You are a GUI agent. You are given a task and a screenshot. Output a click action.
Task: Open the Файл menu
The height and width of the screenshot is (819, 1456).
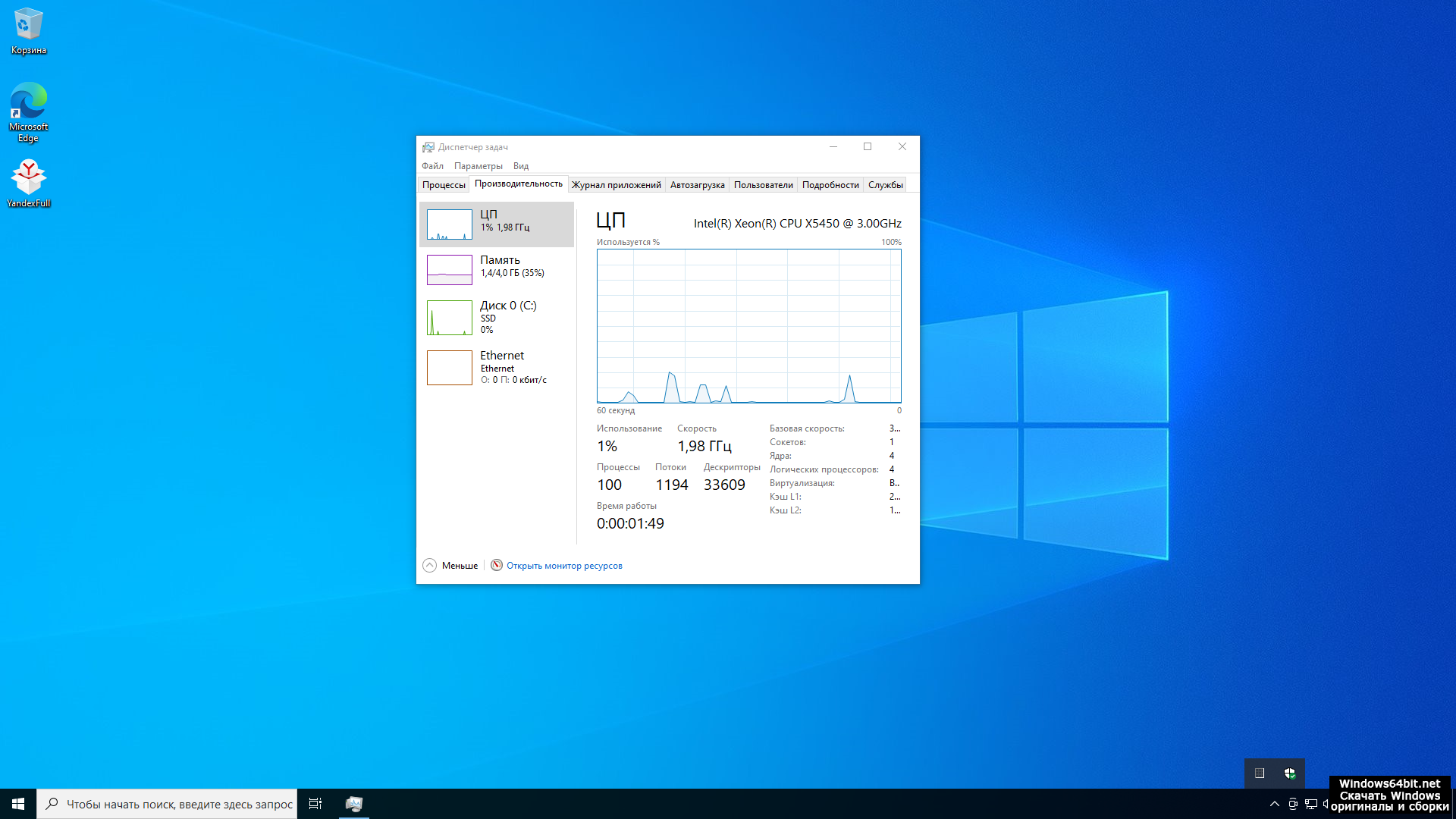point(432,166)
